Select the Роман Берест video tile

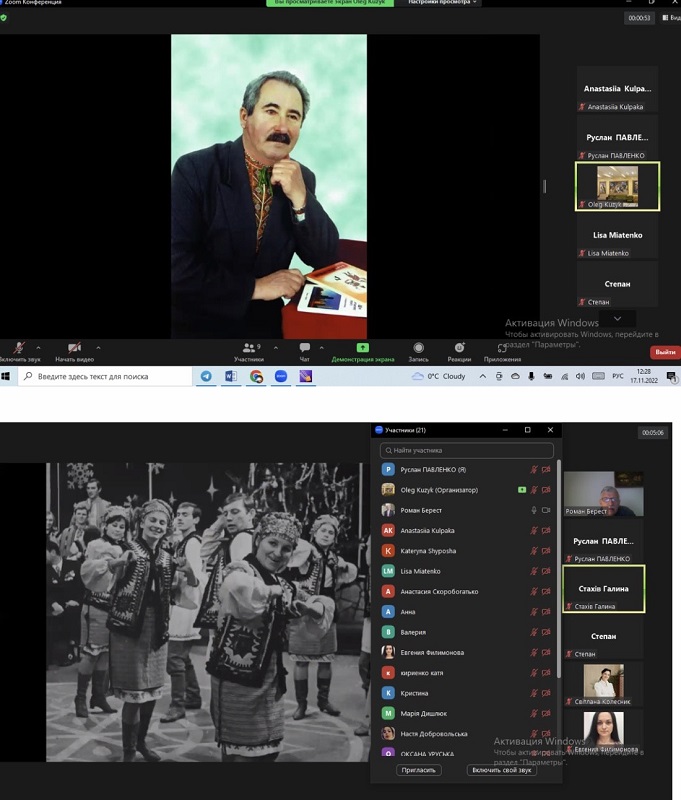point(603,493)
